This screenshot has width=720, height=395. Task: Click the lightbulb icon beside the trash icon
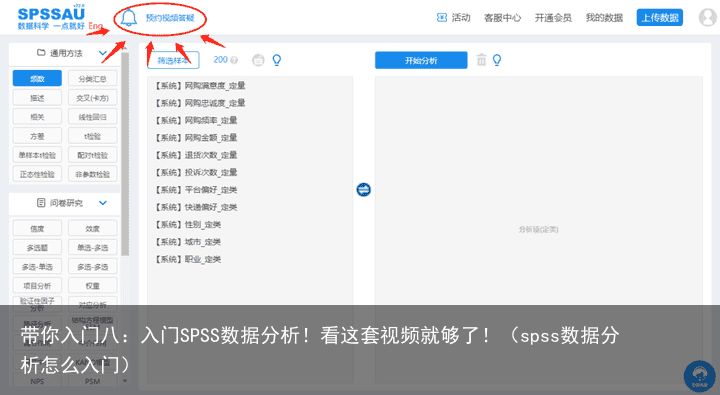497,60
